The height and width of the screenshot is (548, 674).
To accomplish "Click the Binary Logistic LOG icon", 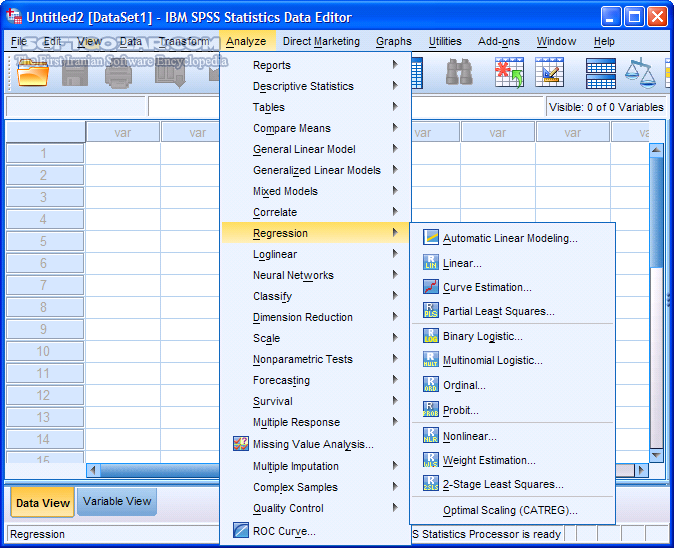I will tap(431, 336).
